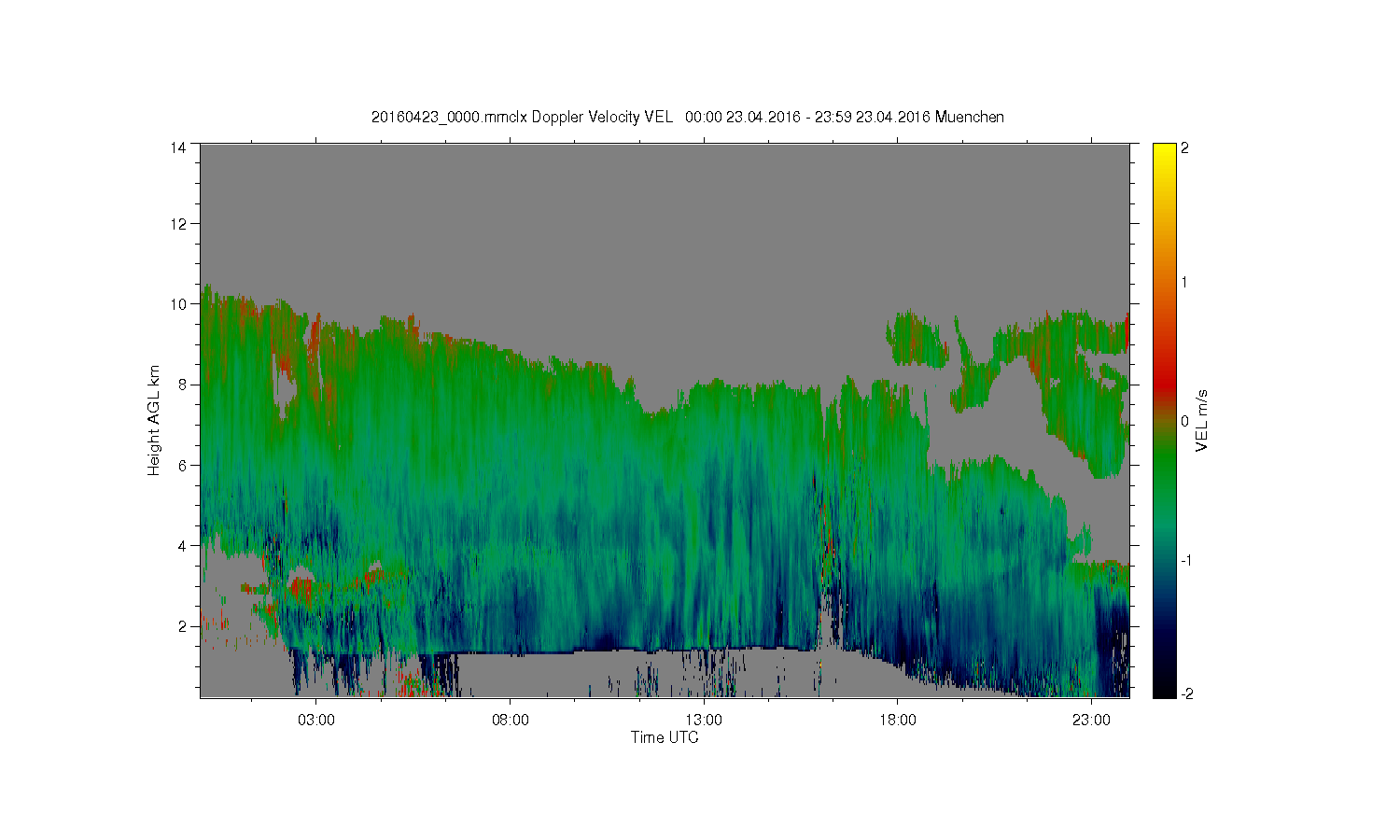This screenshot has height=840, width=1400.
Task: Click the 'VEL m/s' colorbar label
Action: point(1202,421)
